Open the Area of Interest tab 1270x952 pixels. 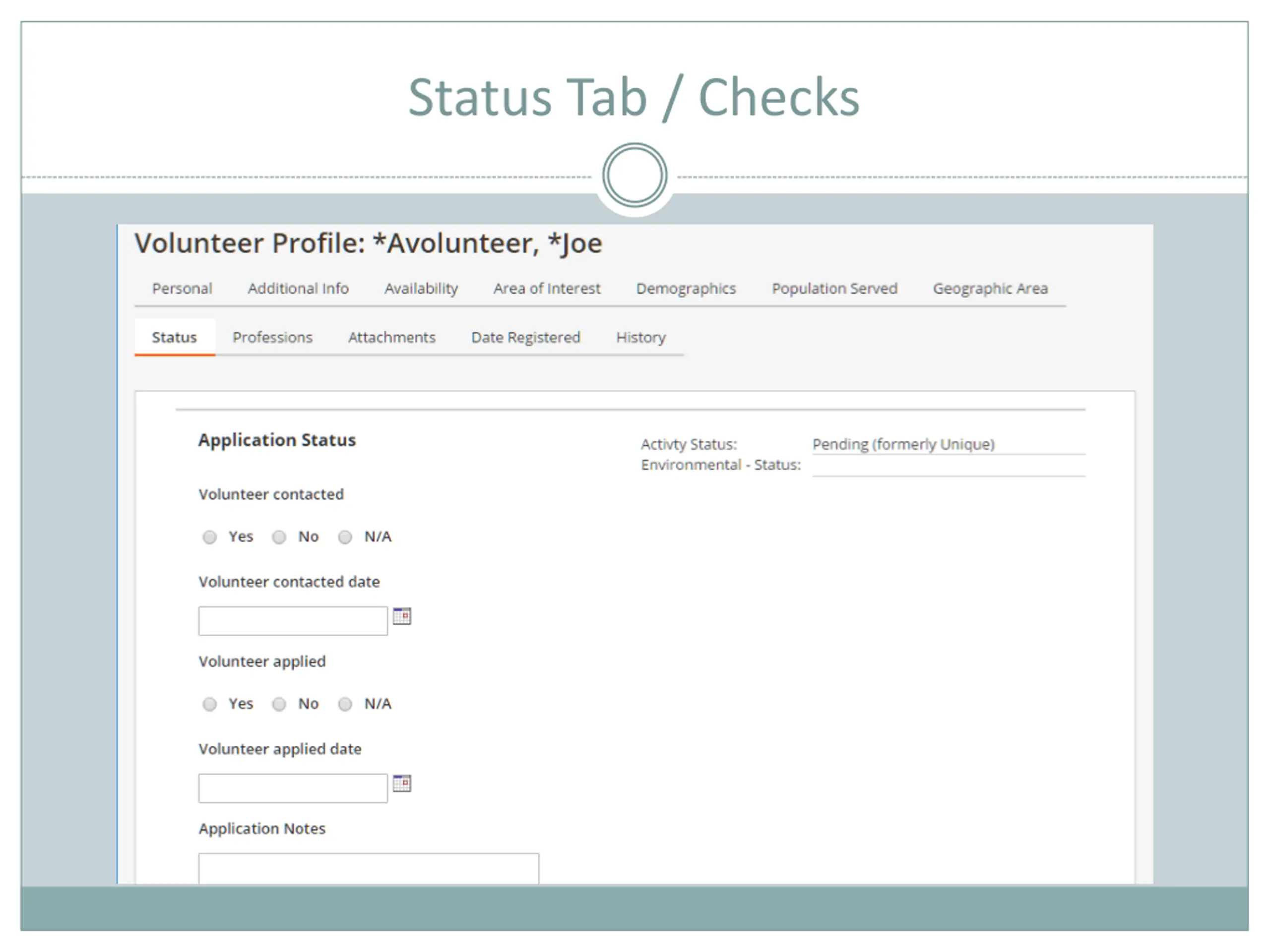[x=547, y=288]
